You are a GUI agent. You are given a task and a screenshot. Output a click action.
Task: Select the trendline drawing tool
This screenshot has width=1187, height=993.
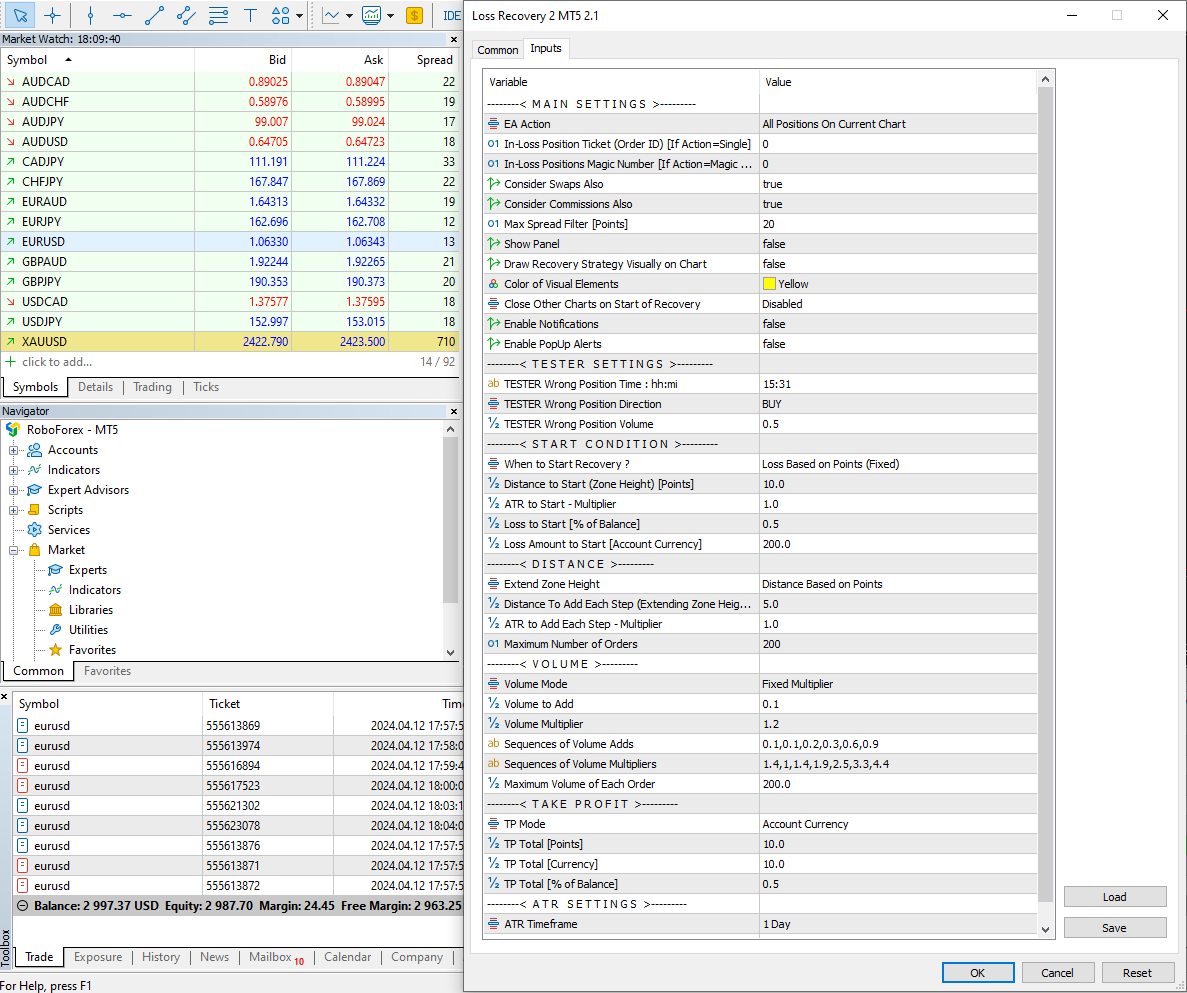154,15
